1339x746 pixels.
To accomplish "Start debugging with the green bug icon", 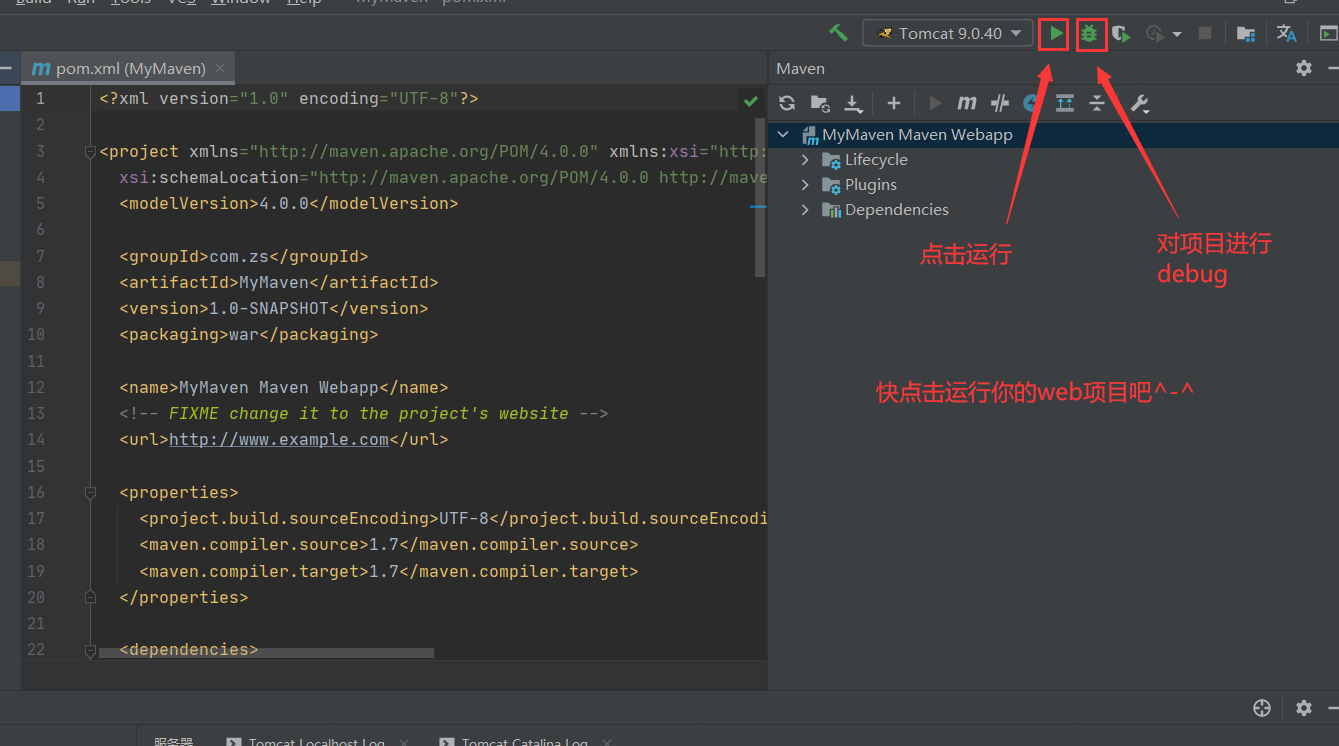I will (1089, 34).
